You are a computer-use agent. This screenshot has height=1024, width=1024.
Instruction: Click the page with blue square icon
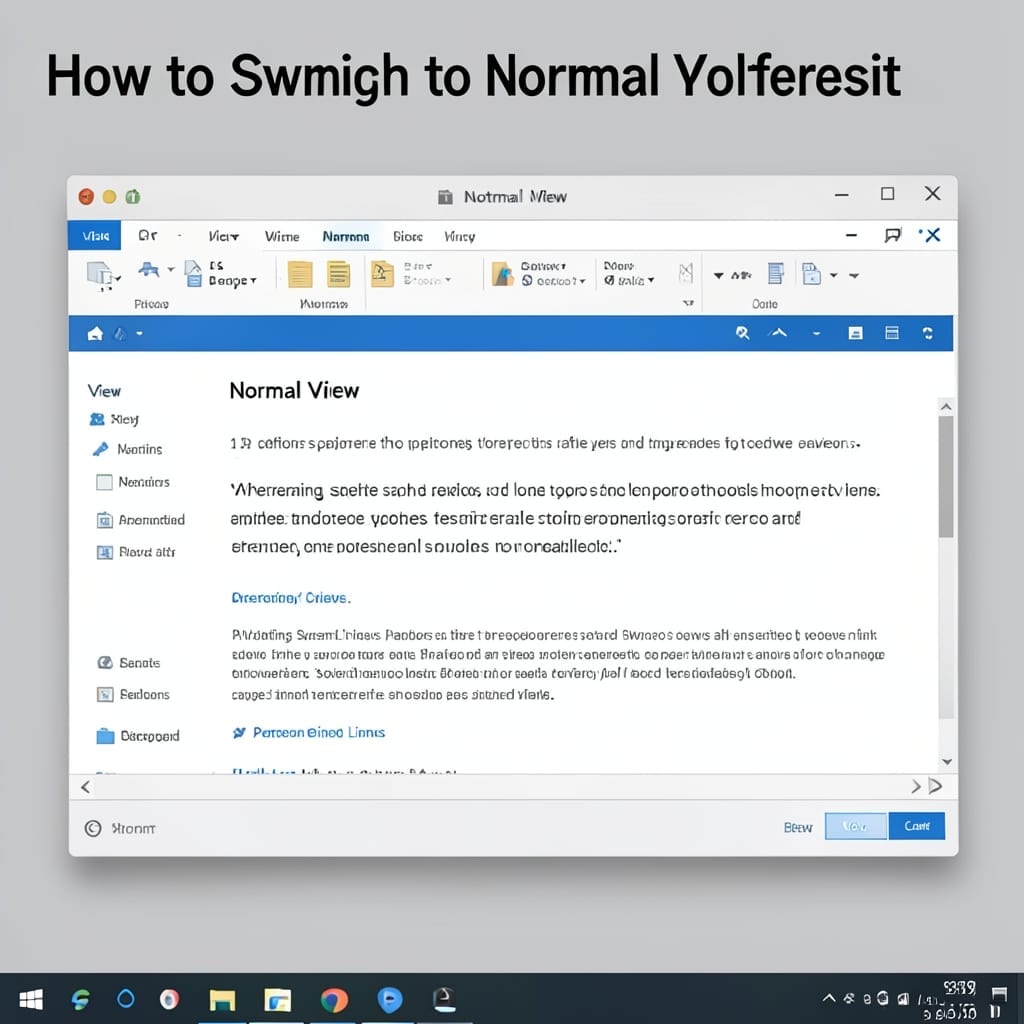click(810, 274)
